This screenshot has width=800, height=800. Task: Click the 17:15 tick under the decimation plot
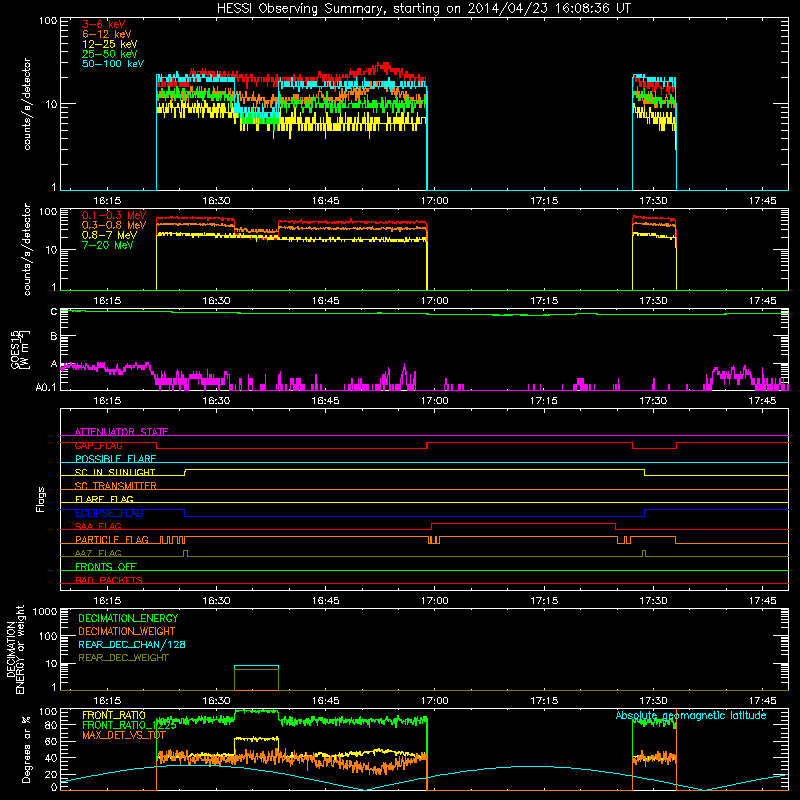click(x=544, y=701)
